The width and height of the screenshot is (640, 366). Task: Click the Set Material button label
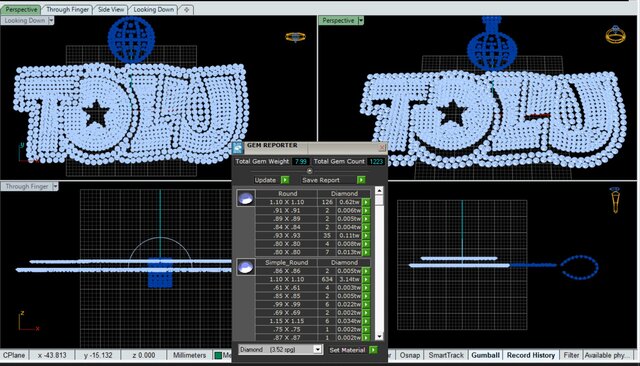(x=347, y=350)
